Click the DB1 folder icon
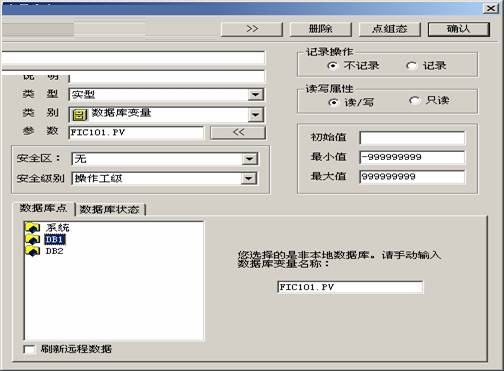This screenshot has width=504, height=371. pos(33,239)
